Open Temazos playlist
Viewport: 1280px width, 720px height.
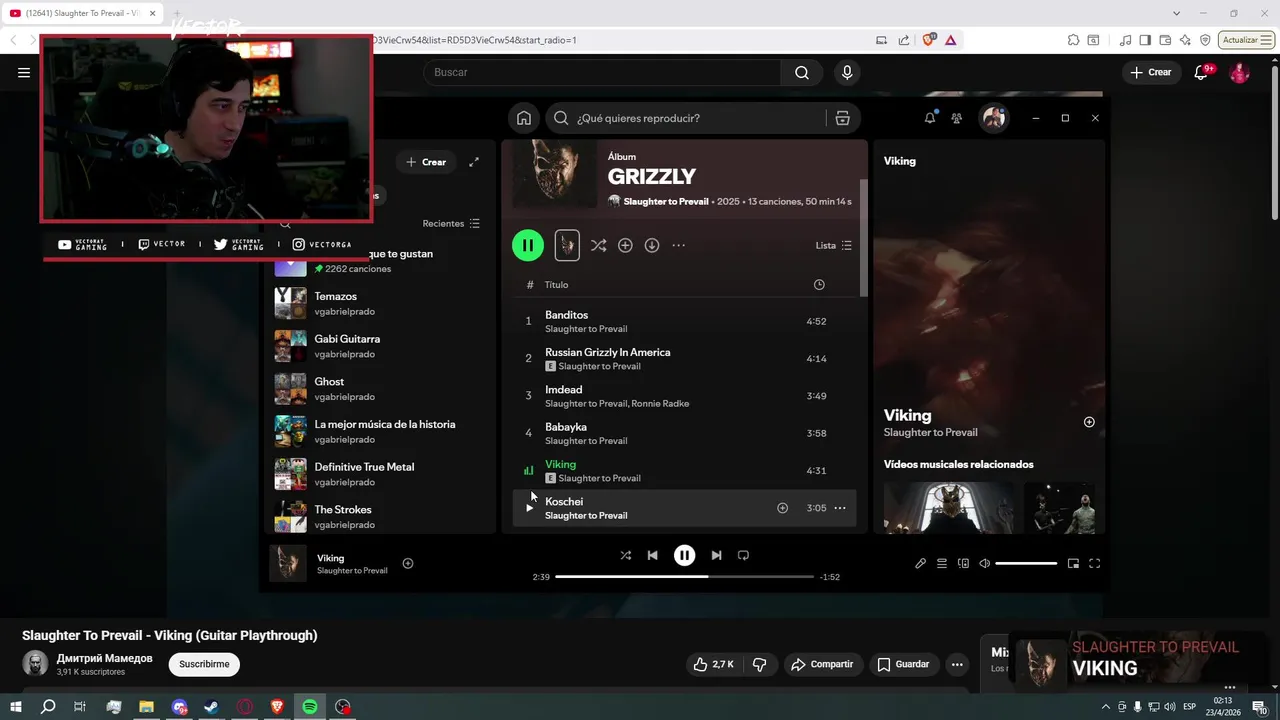tap(382, 303)
